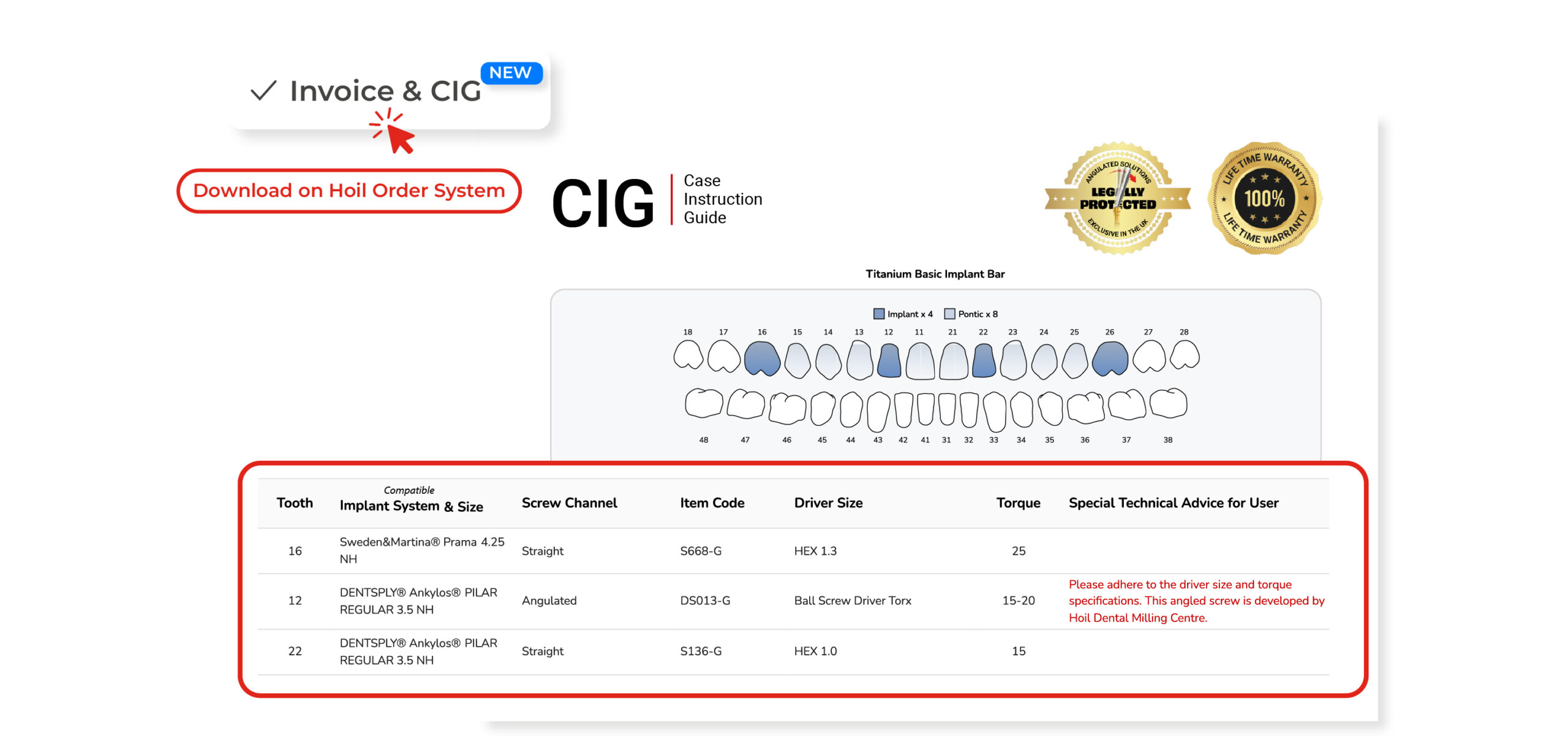Click item code DS013-G
1568x736 pixels.
tap(705, 601)
